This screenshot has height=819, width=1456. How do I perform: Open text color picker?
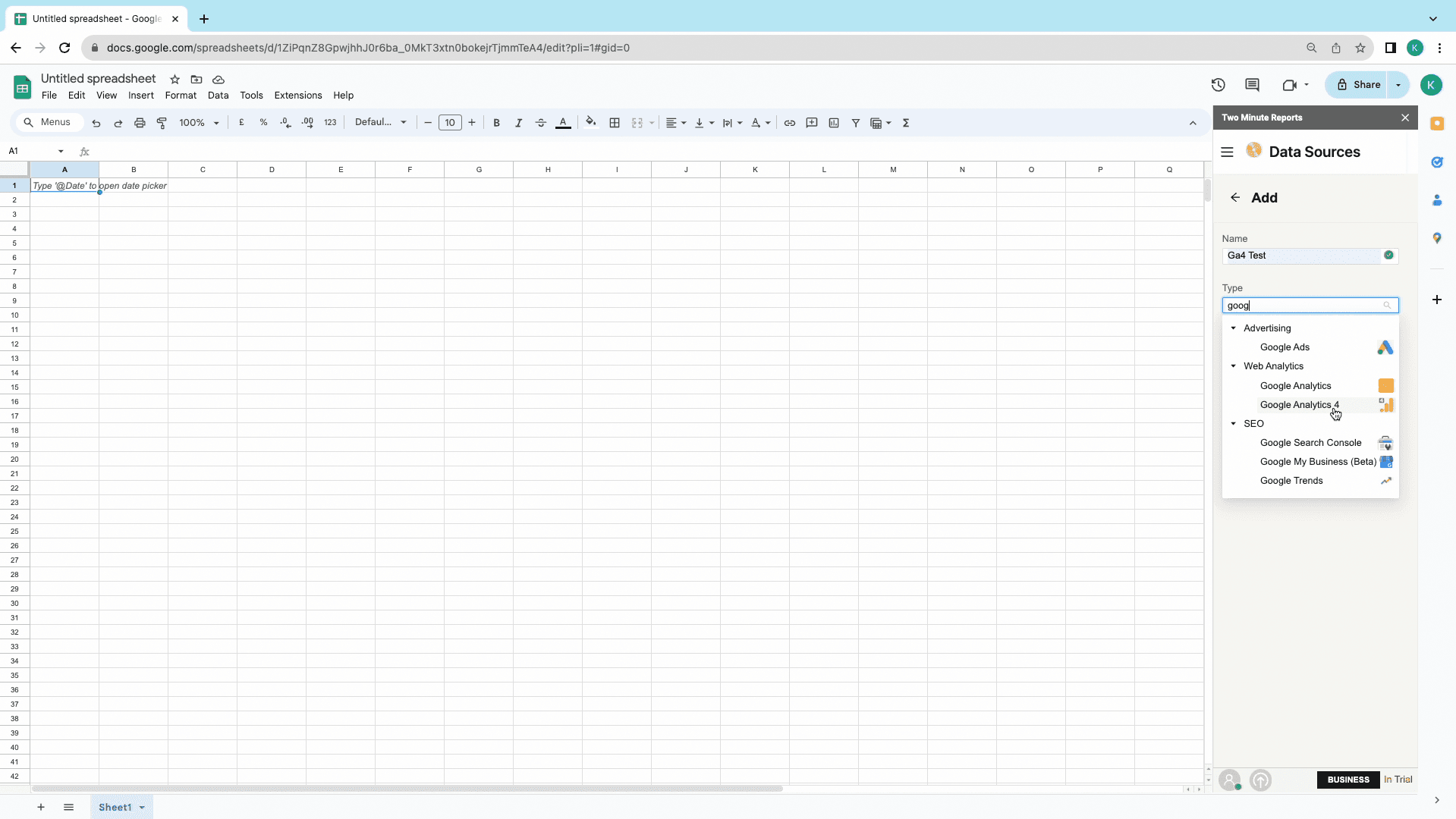coord(563,123)
